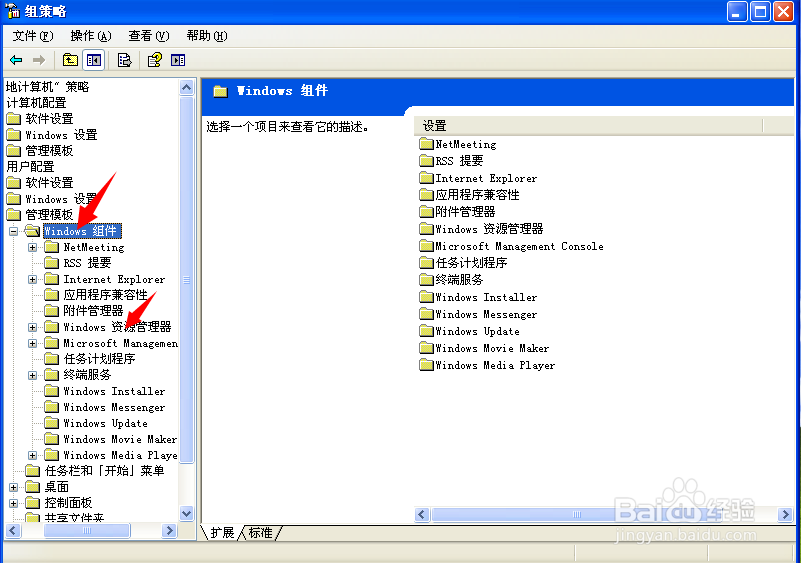Click Windows Media Player folder icon in right pane

426,365
